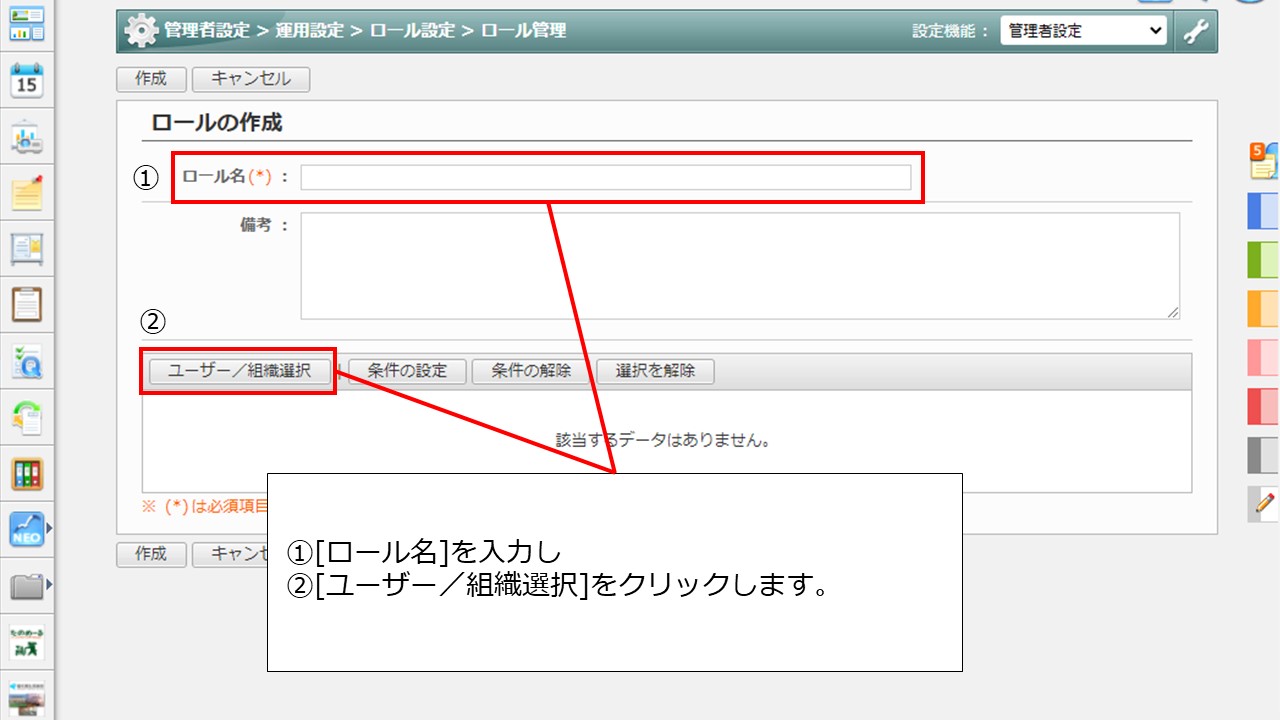Go to ロール管理 in the breadcrumb
Image resolution: width=1280 pixels, height=720 pixels.
(x=524, y=31)
